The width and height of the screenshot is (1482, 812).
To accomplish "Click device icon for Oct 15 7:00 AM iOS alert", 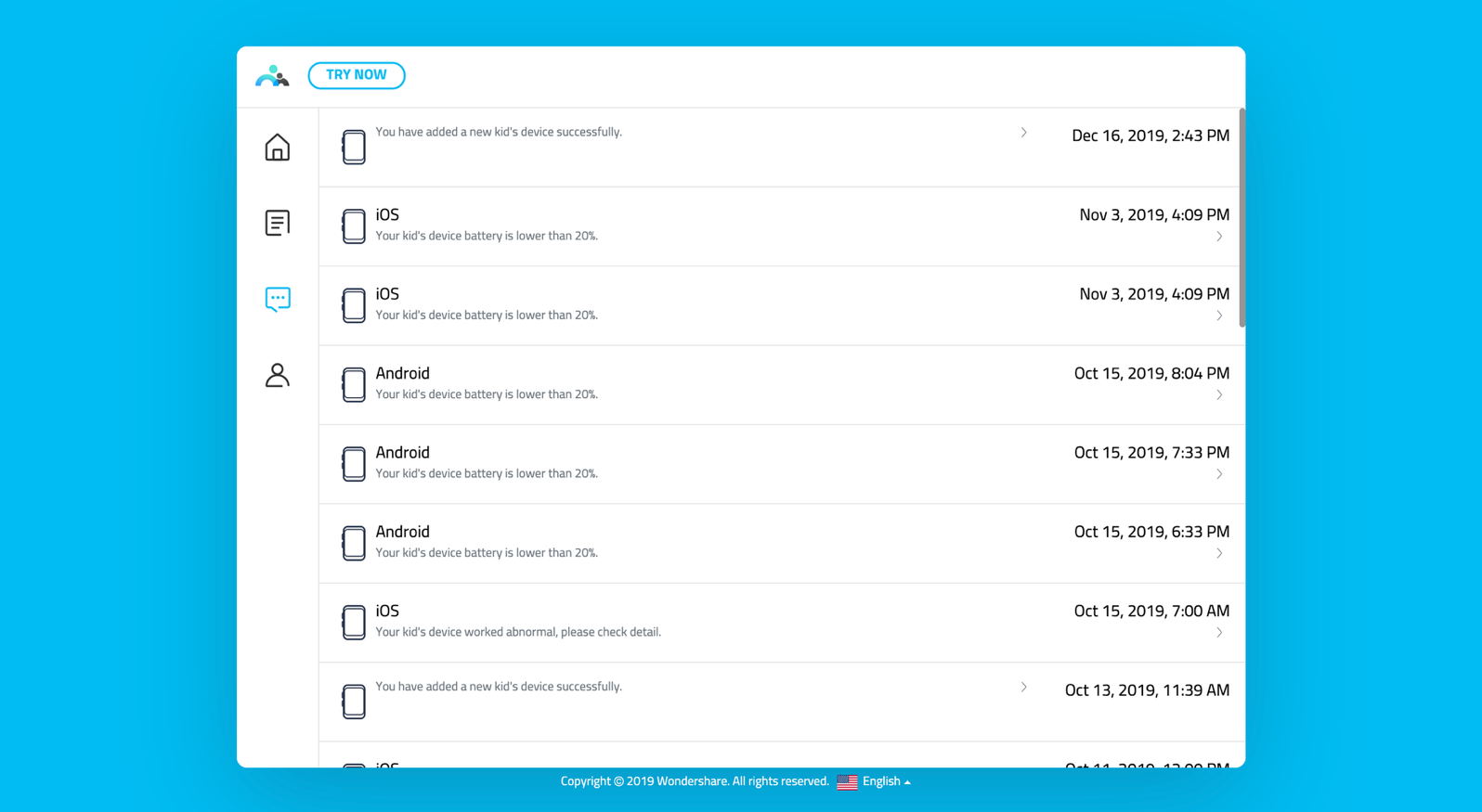I will 354,622.
